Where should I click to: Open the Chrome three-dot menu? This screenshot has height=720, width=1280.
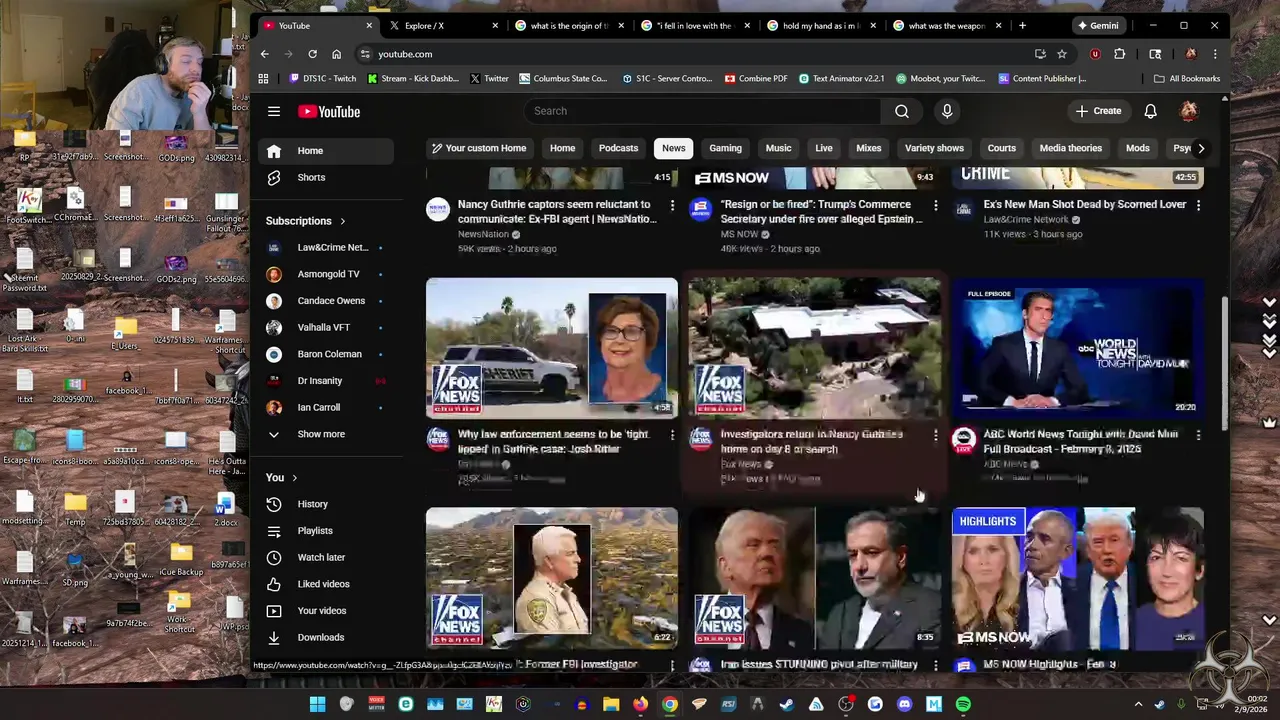[x=1215, y=54]
